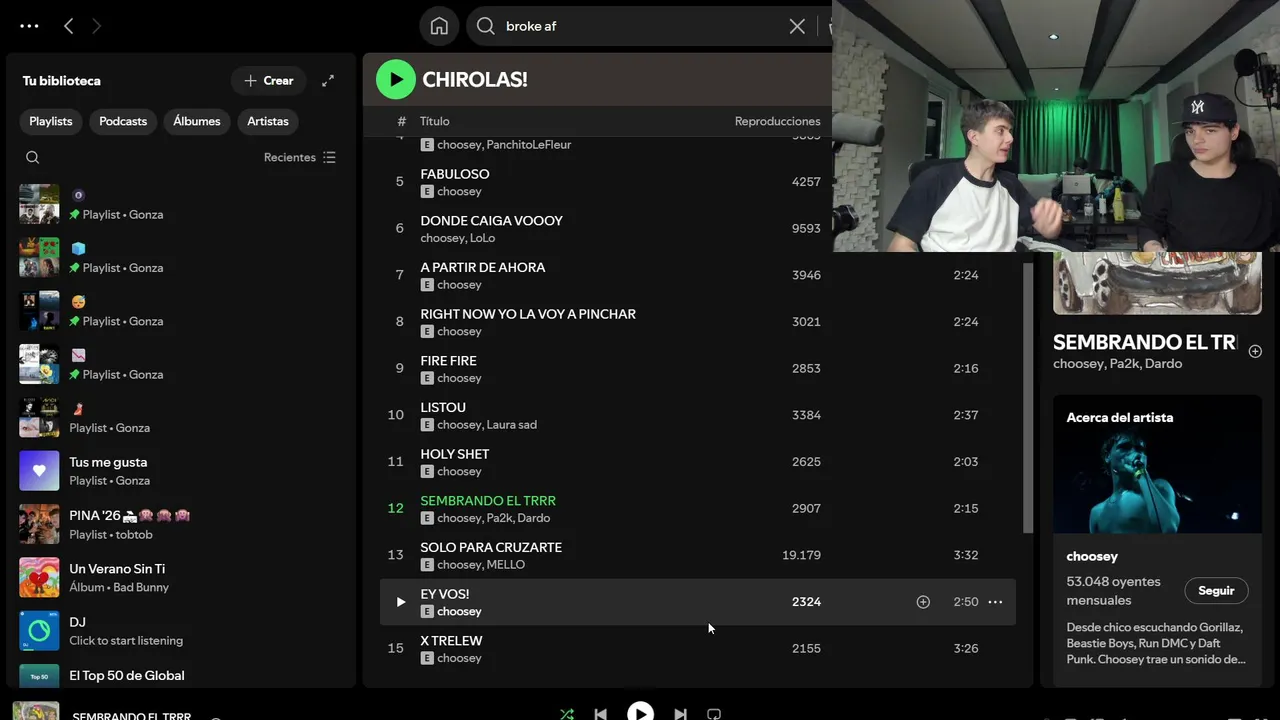Sort tracks by Reproducciones column
Viewport: 1280px width, 720px height.
[777, 121]
